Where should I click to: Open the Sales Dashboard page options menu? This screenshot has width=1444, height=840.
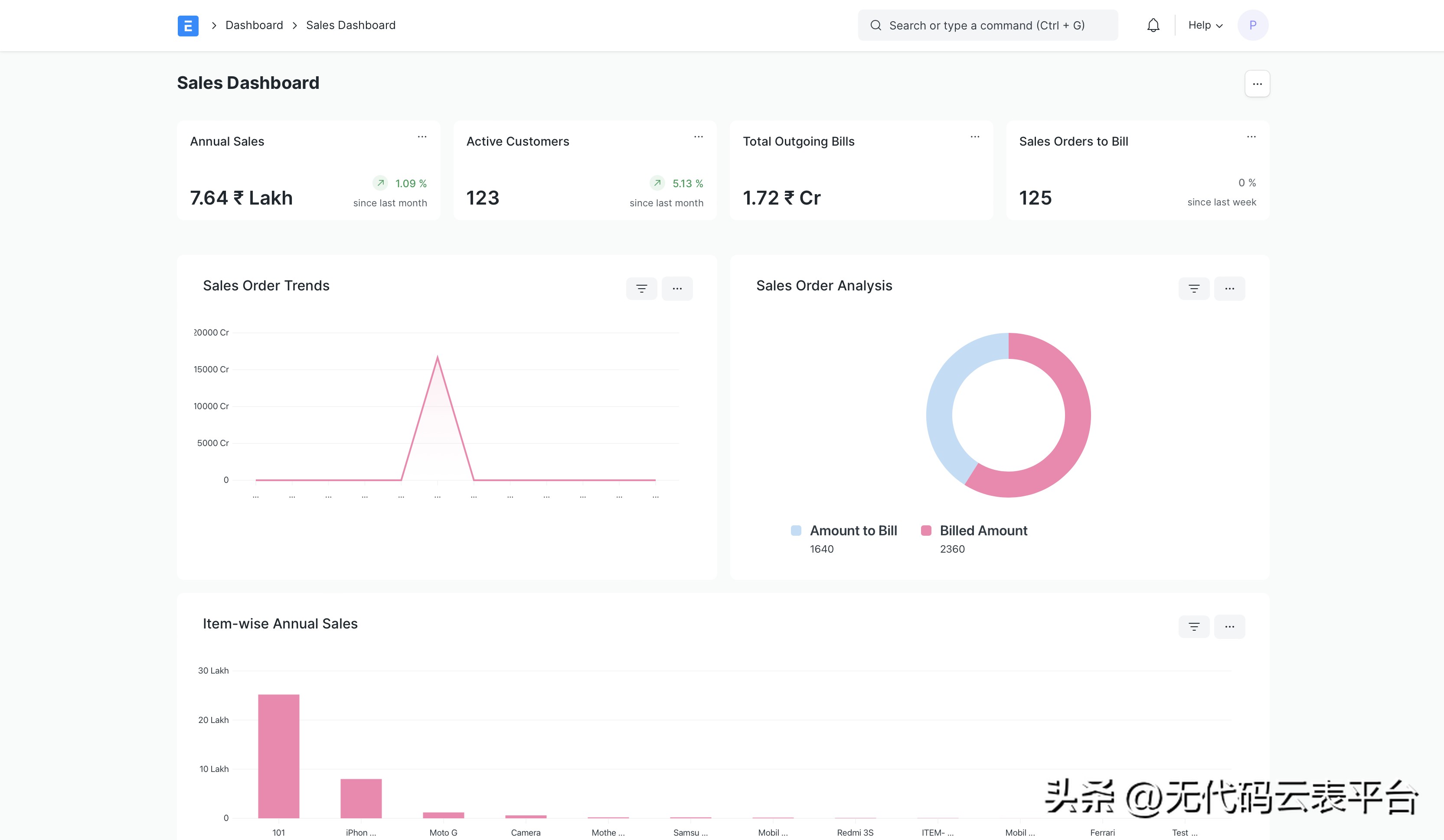point(1257,84)
